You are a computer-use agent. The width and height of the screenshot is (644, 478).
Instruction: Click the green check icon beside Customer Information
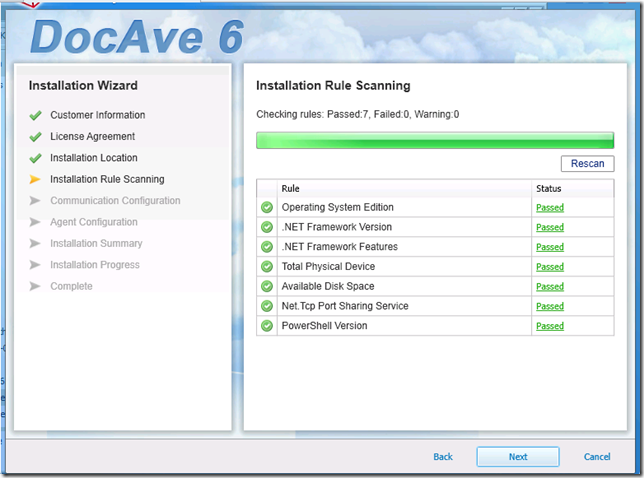point(36,115)
